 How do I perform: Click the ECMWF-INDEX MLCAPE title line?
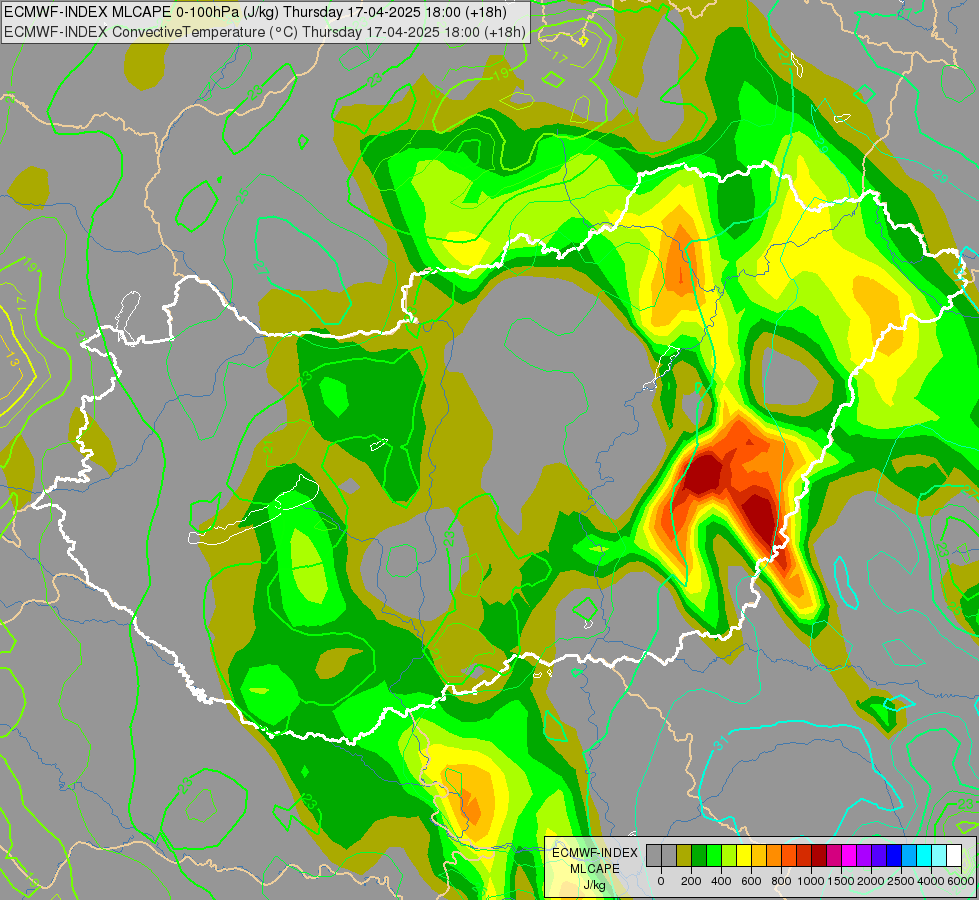(255, 12)
